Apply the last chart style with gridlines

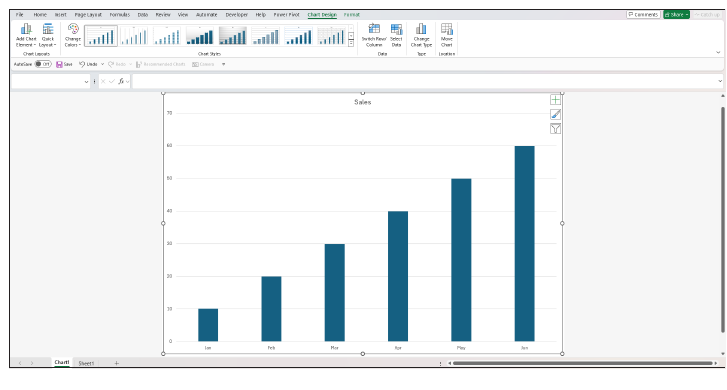331,36
